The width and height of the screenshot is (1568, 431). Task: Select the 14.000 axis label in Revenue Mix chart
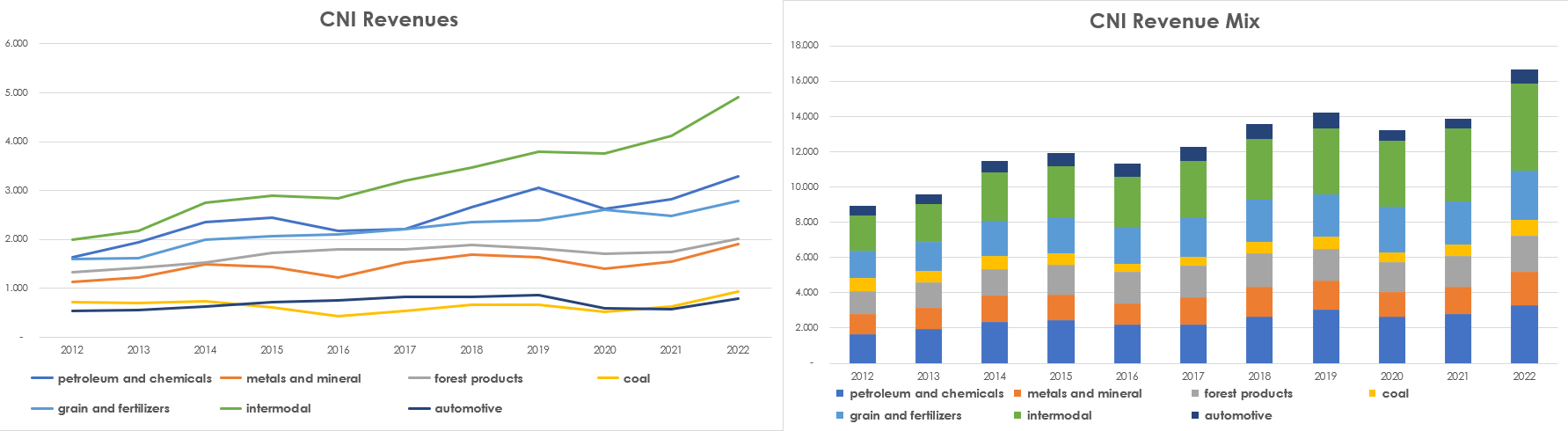[804, 116]
